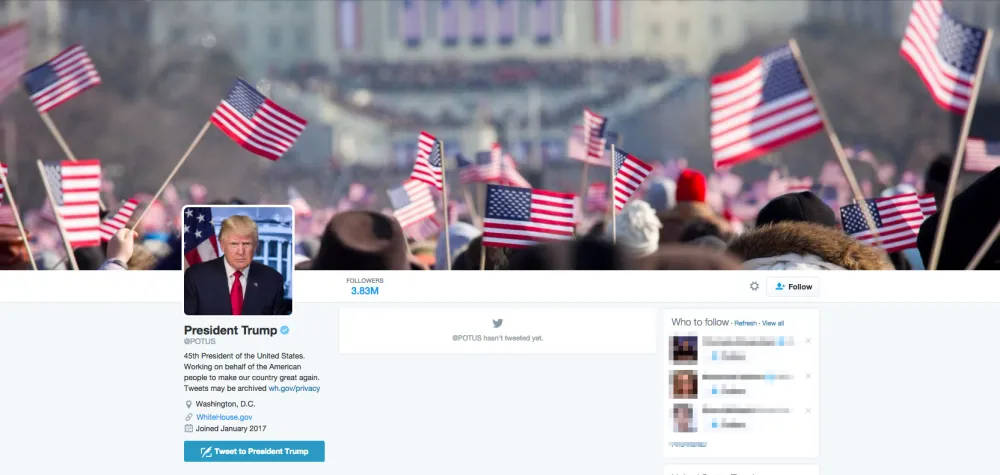Viewport: 1000px width, 475px height.
Task: Click the verified badge next to President Trump
Action: pyautogui.click(x=285, y=330)
